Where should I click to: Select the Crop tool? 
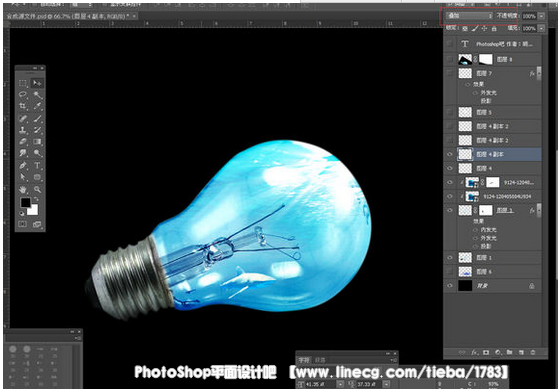point(23,106)
